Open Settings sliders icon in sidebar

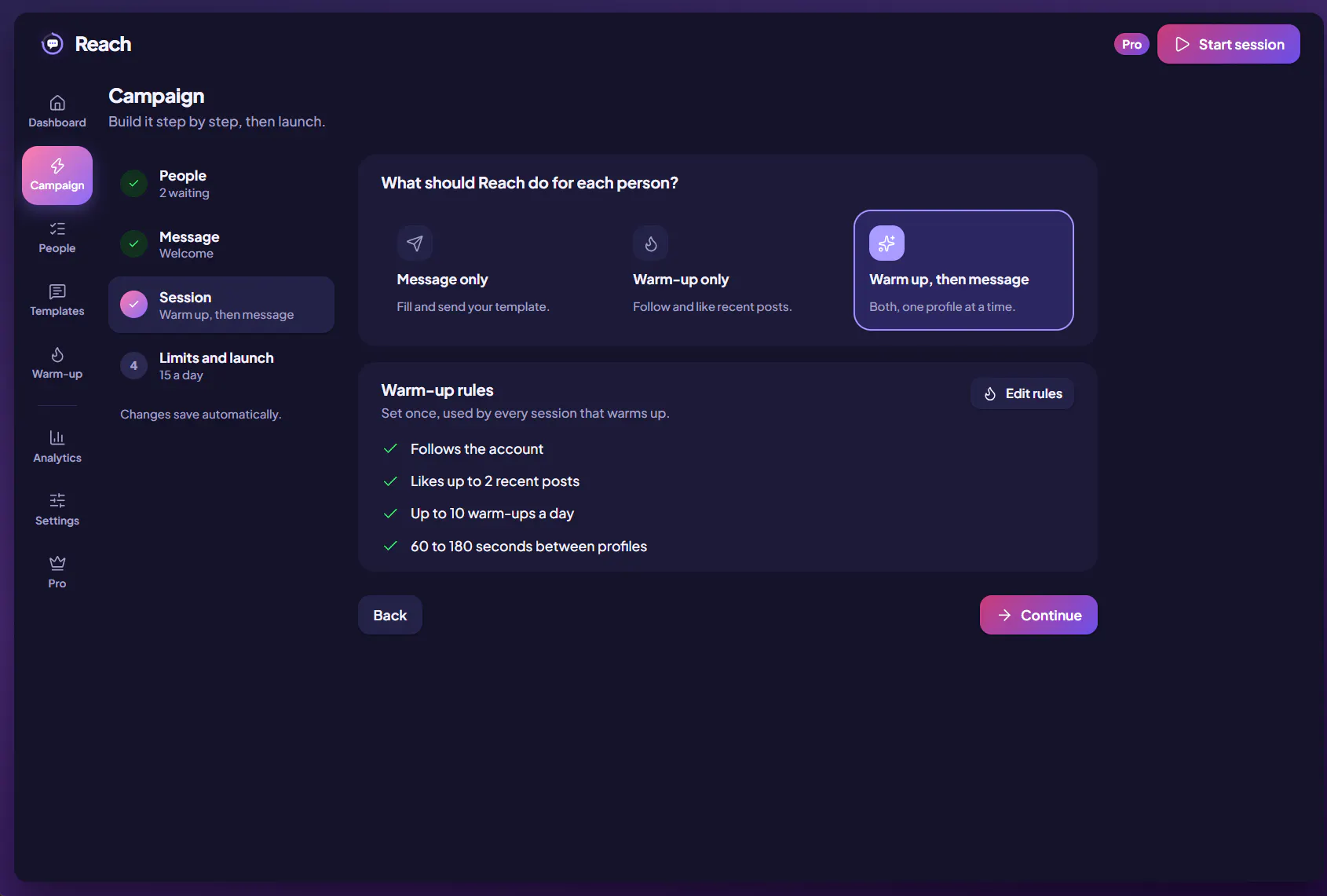coord(57,500)
